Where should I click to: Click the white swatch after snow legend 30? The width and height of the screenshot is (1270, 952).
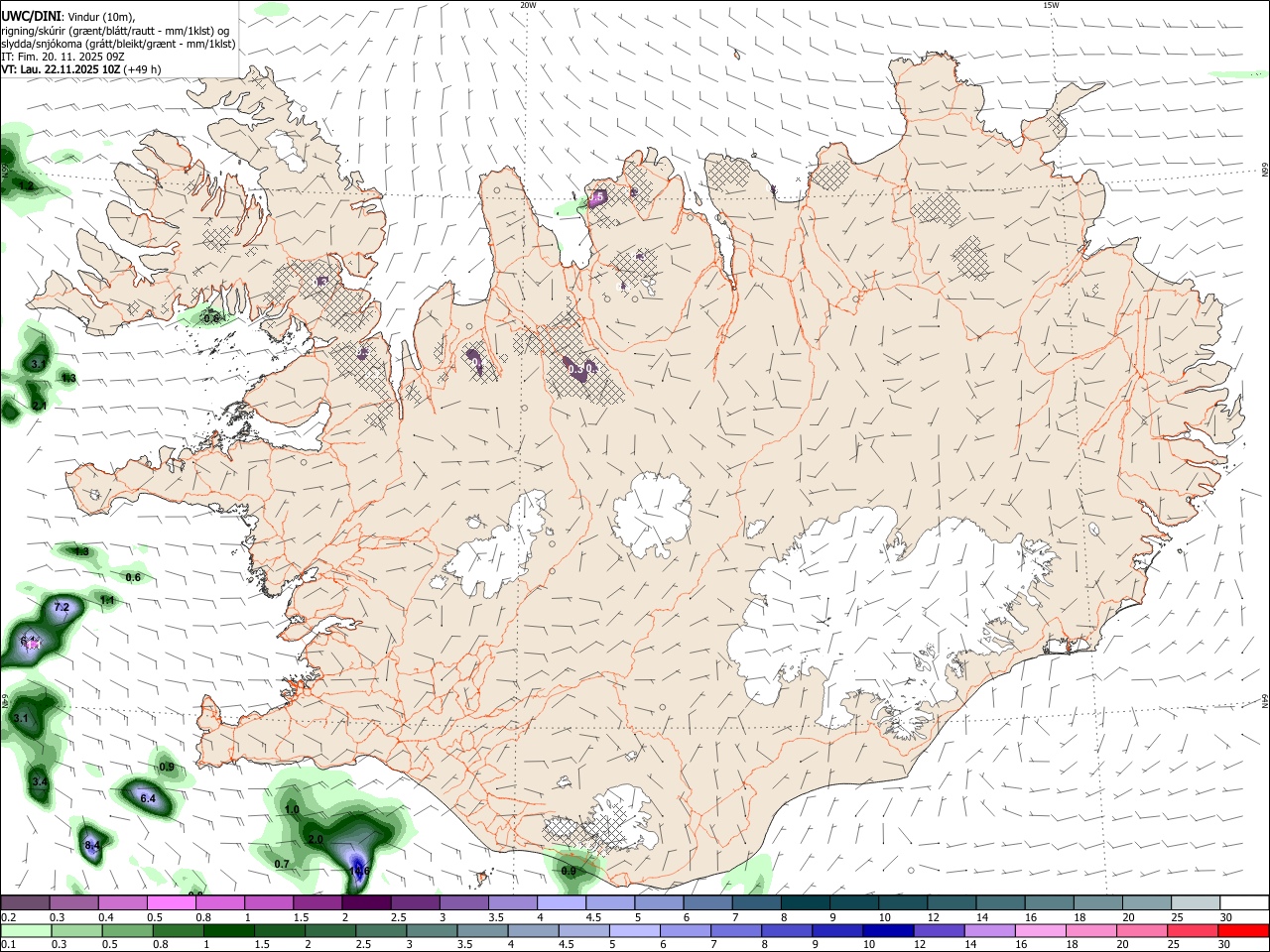pyautogui.click(x=1245, y=903)
